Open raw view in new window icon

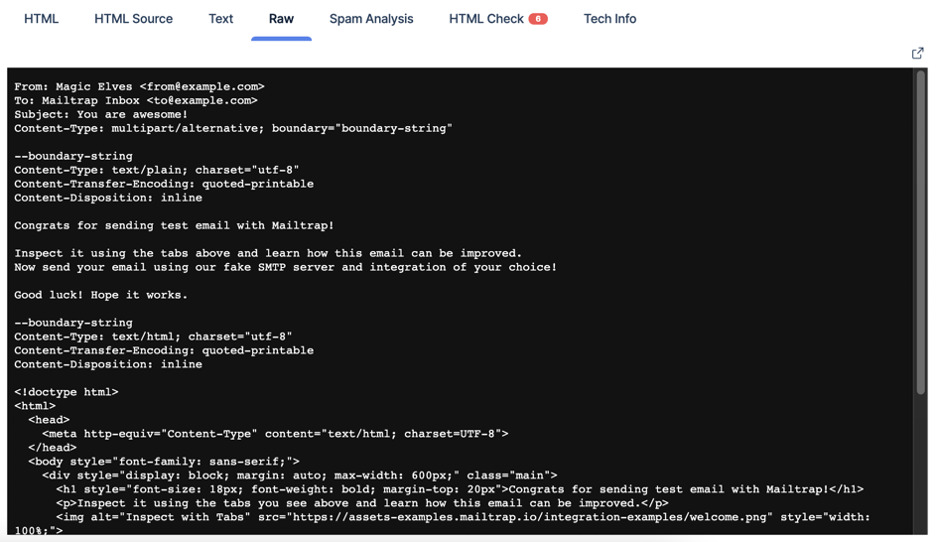point(917,54)
